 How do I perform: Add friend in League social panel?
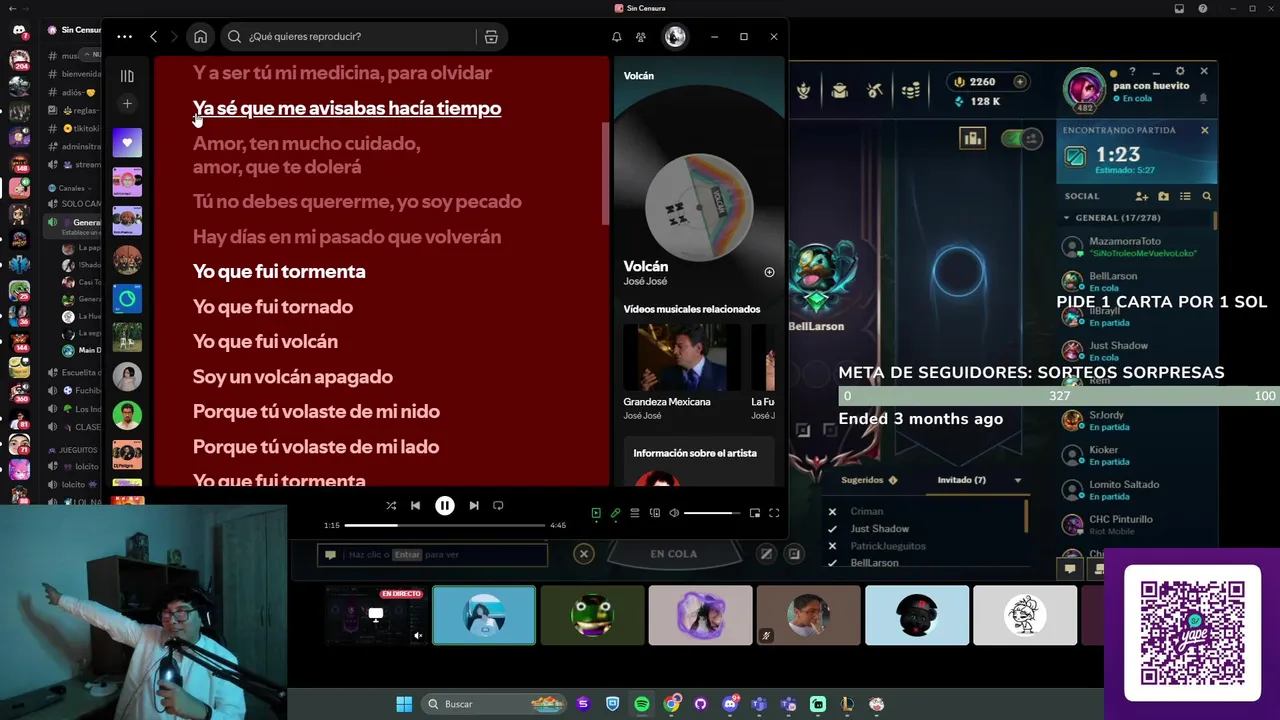coord(1142,197)
